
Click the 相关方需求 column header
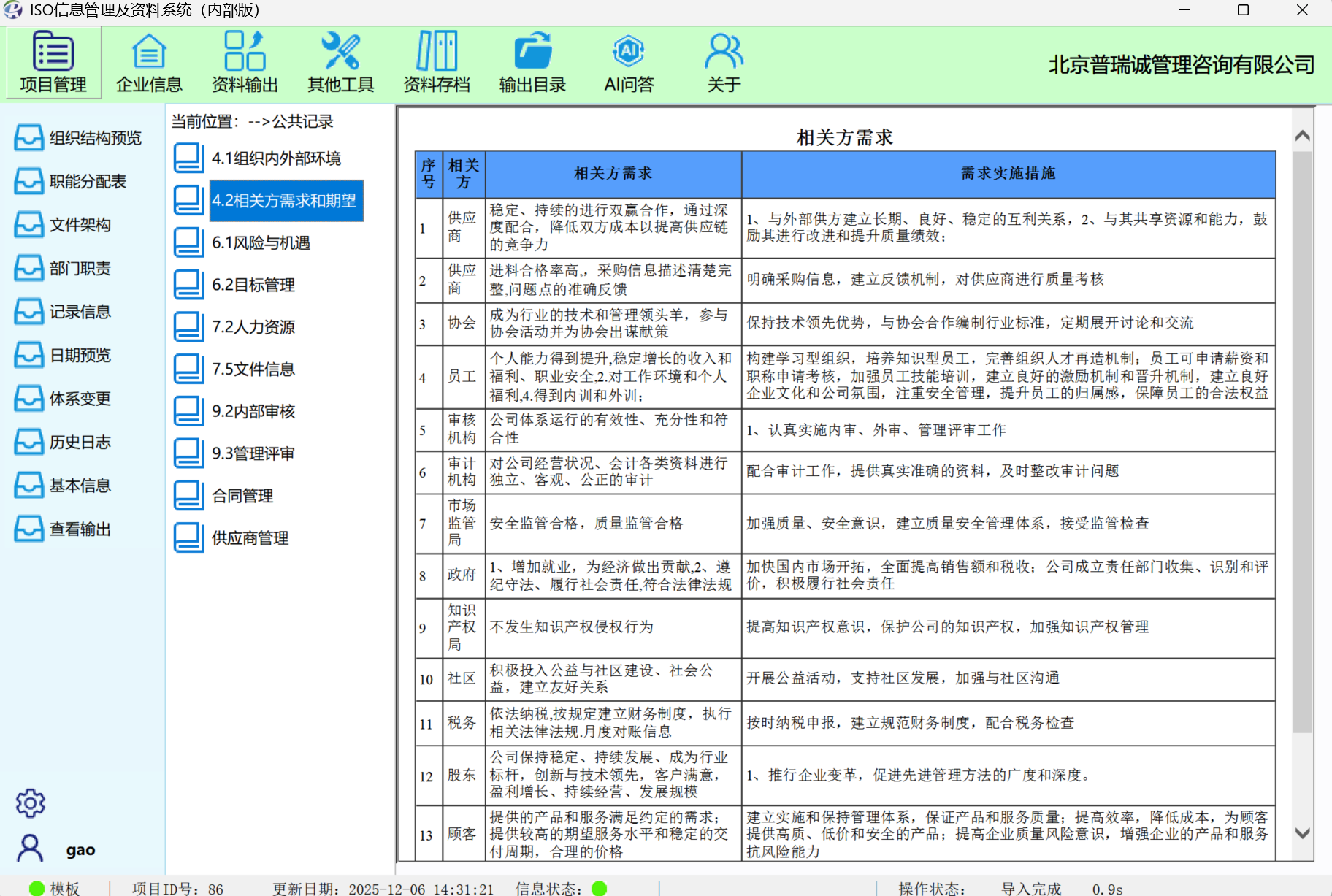pyautogui.click(x=613, y=174)
